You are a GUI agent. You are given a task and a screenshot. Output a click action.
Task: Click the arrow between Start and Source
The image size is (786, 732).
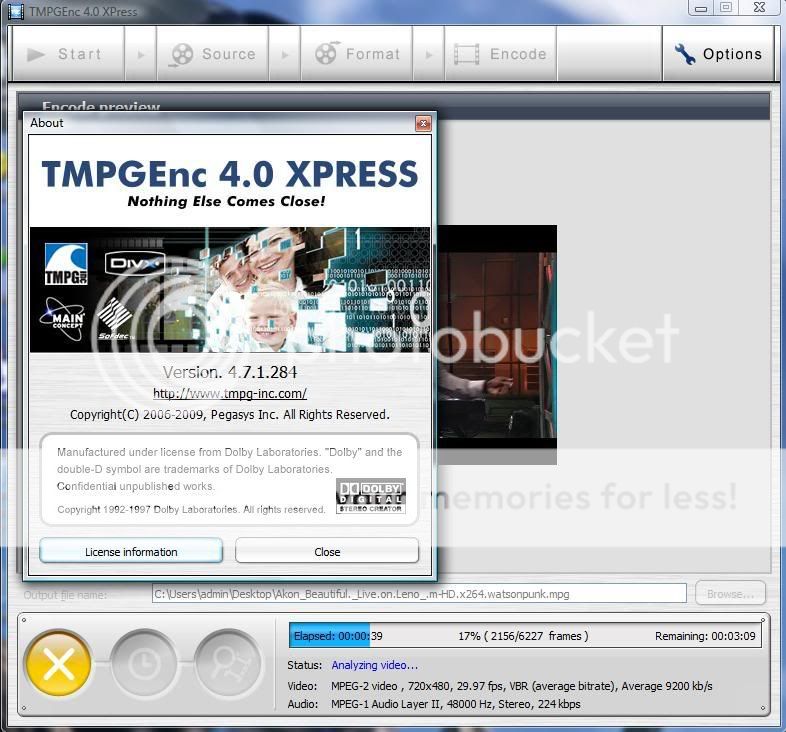click(141, 54)
